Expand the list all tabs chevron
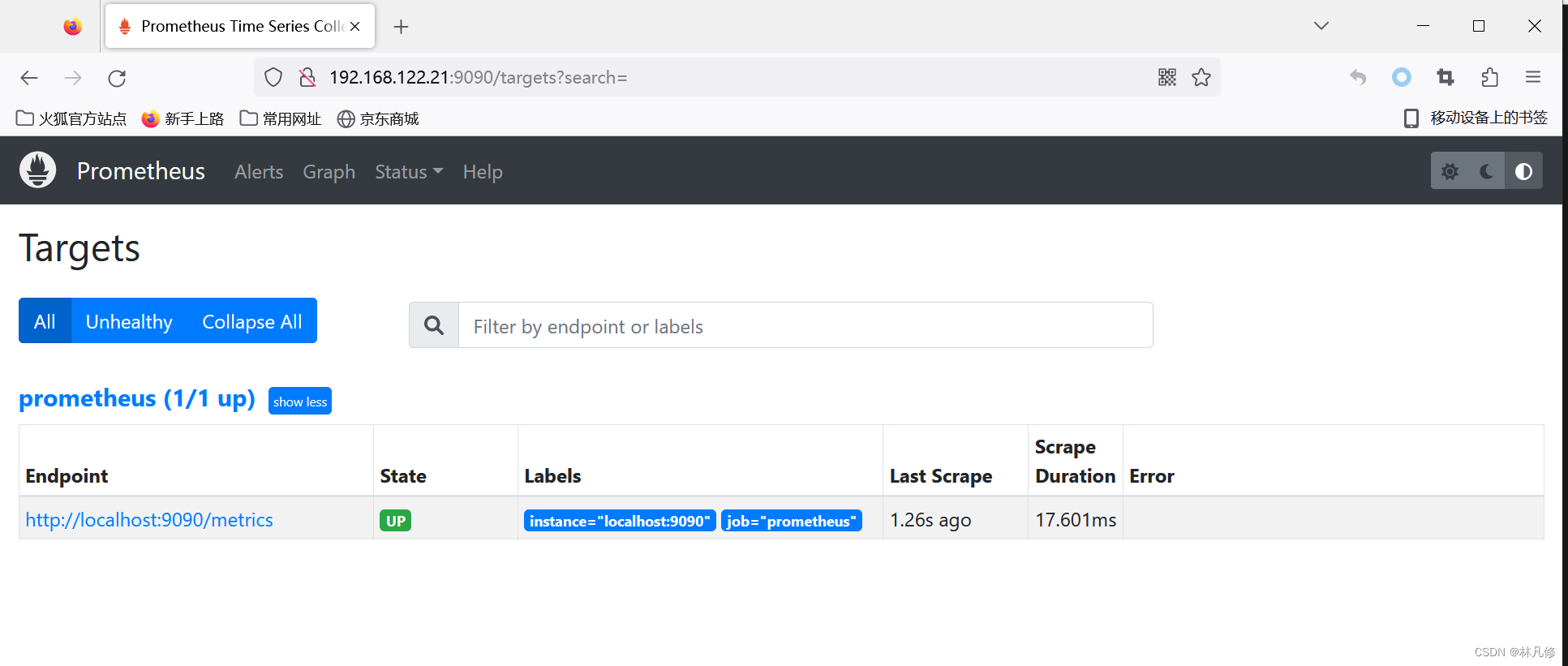The image size is (1568, 666). (1321, 26)
